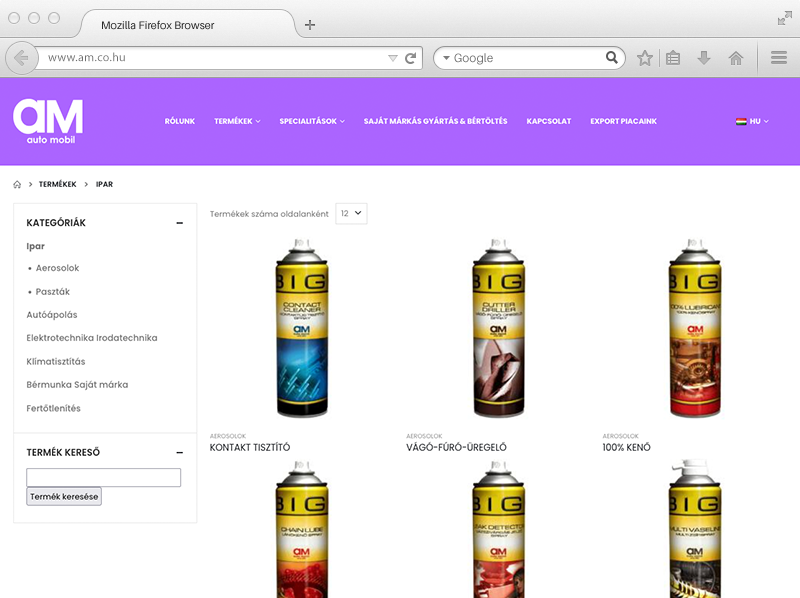Select the Aerosolok subcategory

coord(57,268)
